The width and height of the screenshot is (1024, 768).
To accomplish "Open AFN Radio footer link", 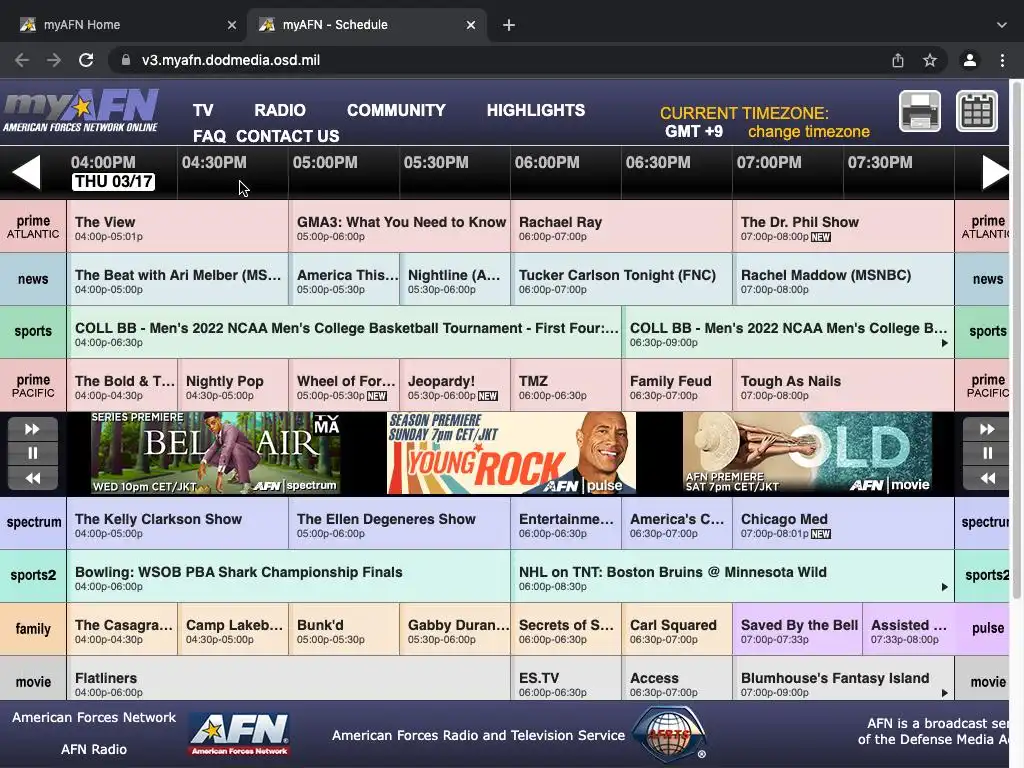I will click(x=94, y=749).
